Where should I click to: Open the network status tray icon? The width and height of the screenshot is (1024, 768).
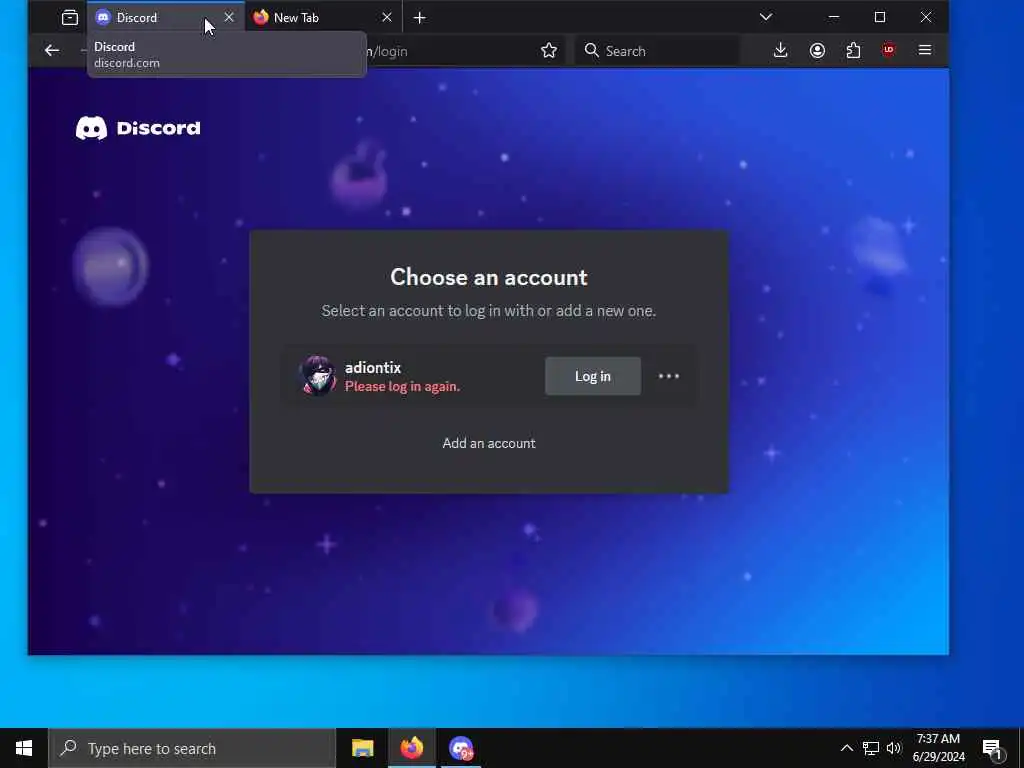pyautogui.click(x=871, y=748)
